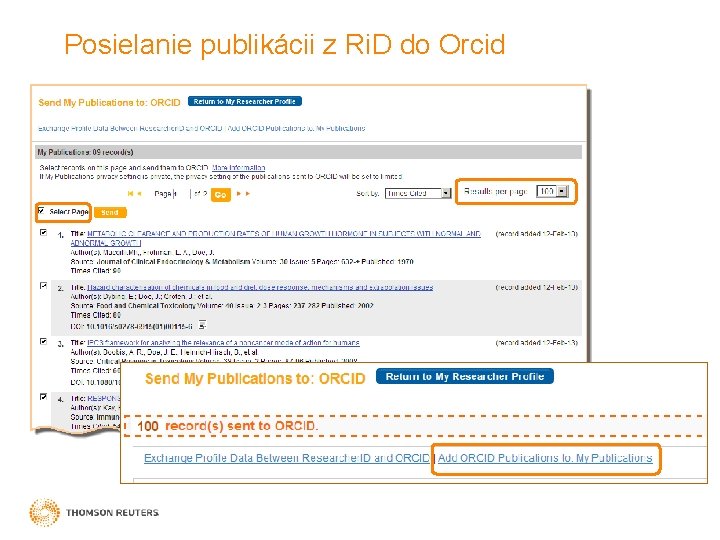720x540 pixels.
Task: Click record 2 Source Food and Chemical Toxicology text
Action: 222,306
